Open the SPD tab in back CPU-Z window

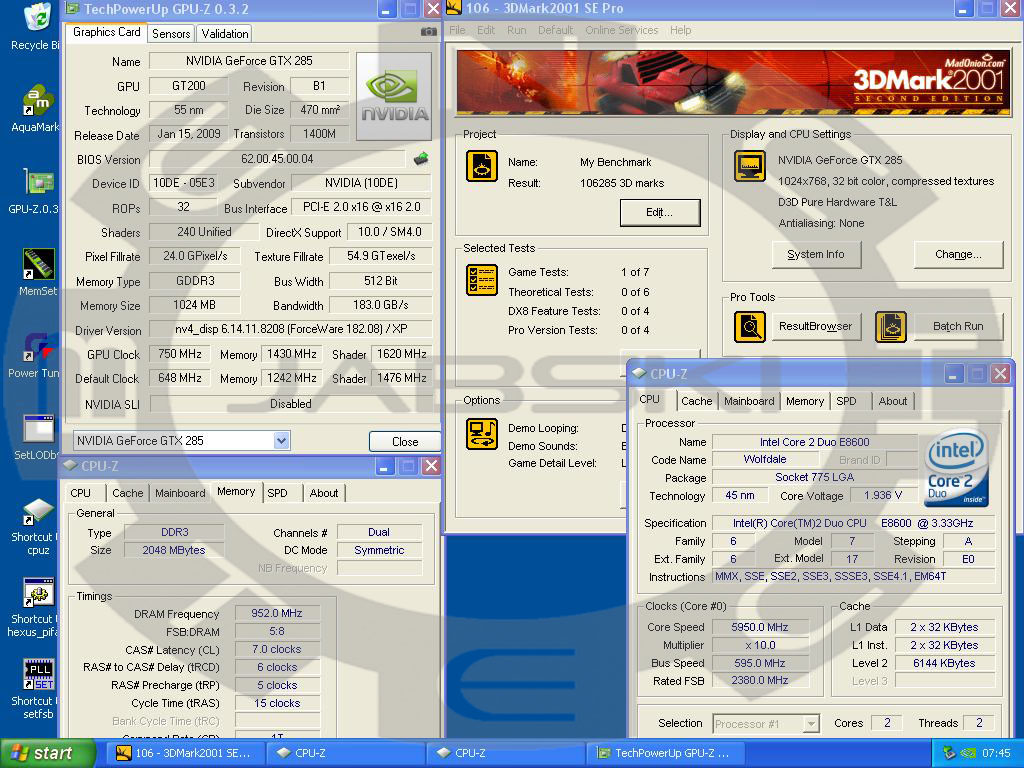tap(278, 493)
